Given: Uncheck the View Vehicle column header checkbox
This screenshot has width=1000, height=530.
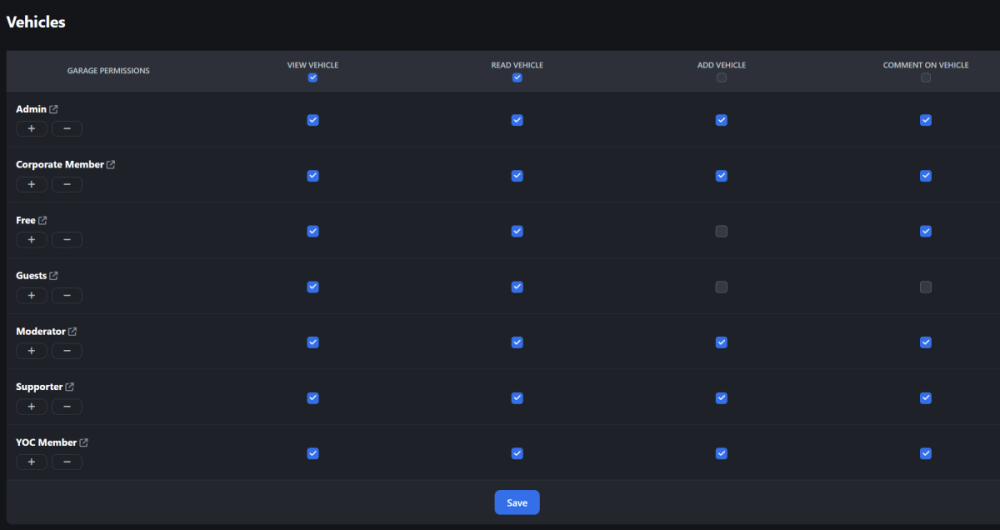Looking at the screenshot, I should 313,78.
